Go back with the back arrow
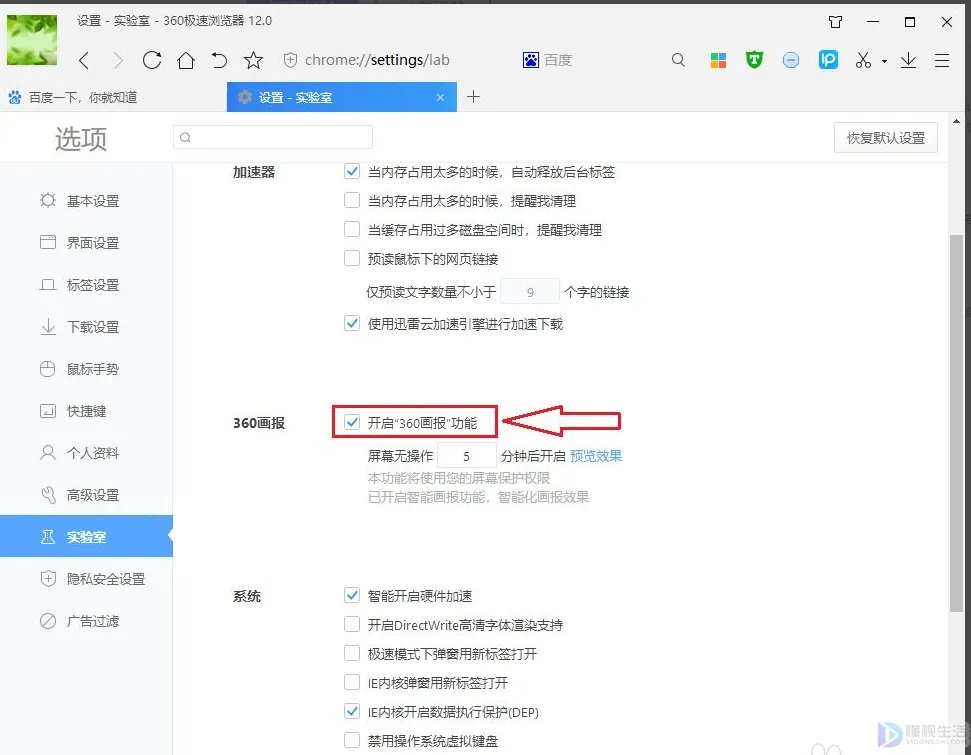Image resolution: width=971 pixels, height=755 pixels. (x=85, y=60)
